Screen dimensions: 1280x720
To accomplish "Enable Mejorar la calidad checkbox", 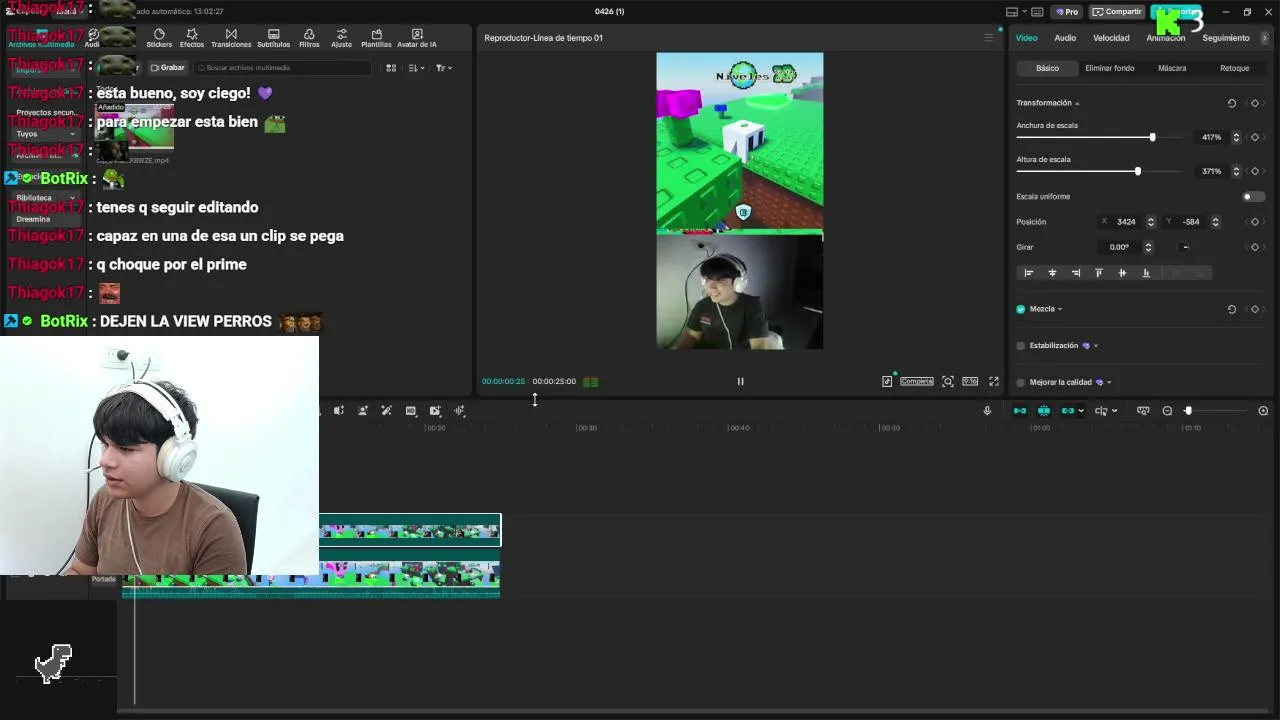I will (1021, 382).
